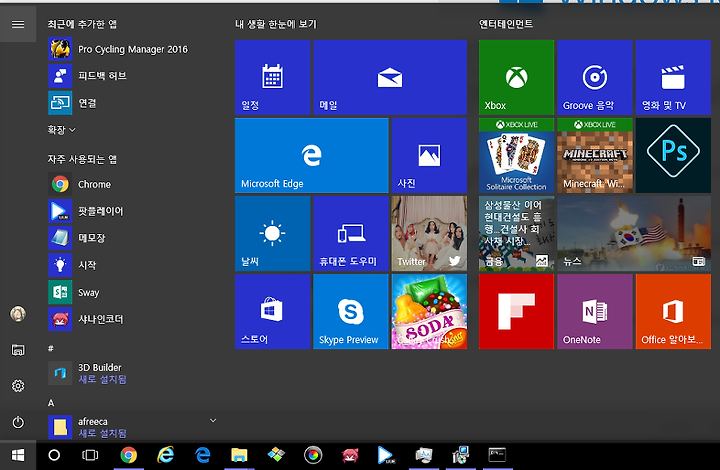Launch Chrome from frequently used apps
The width and height of the screenshot is (720, 470).
coord(133,184)
